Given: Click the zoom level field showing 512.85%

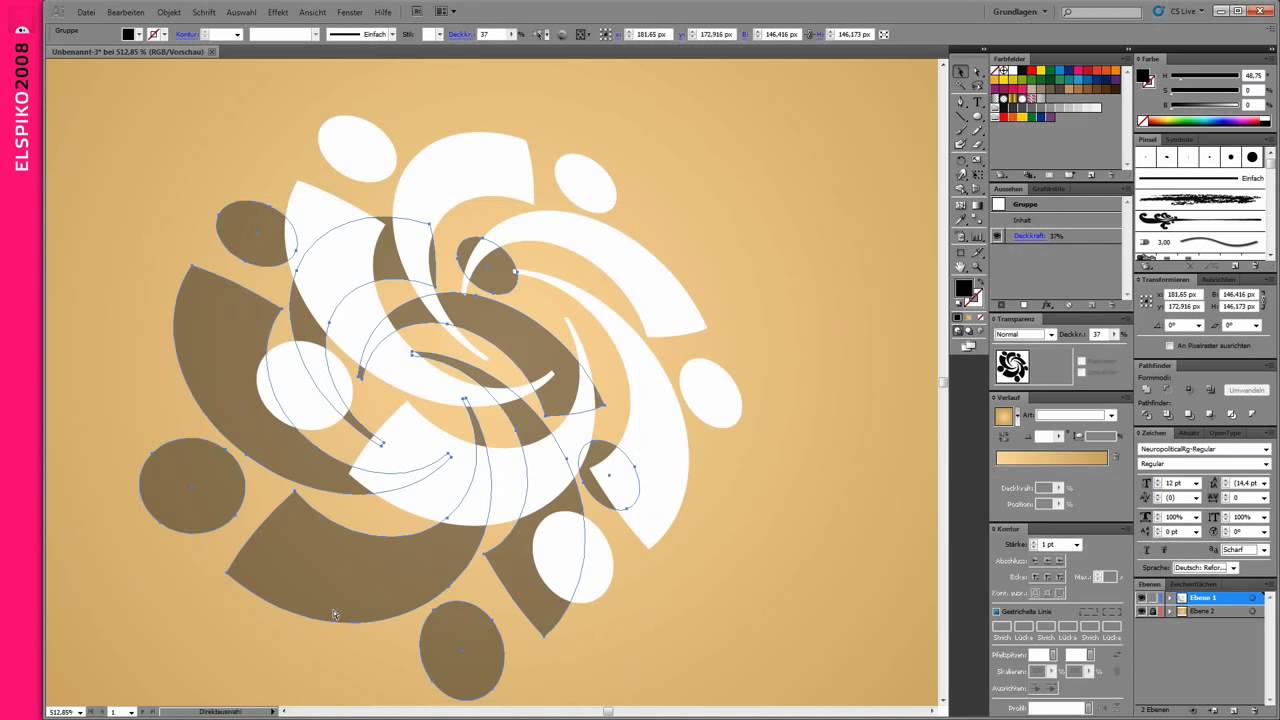Looking at the screenshot, I should pyautogui.click(x=63, y=711).
